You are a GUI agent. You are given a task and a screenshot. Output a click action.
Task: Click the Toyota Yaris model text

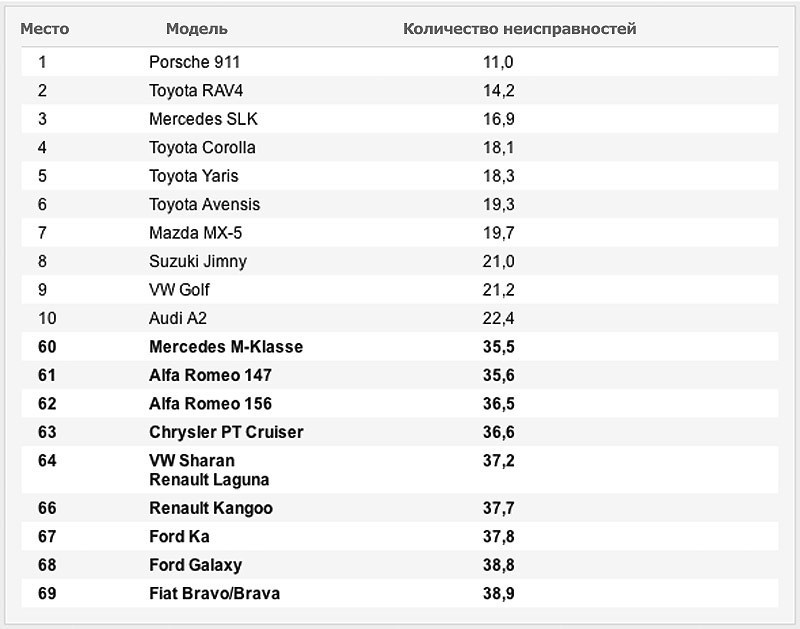(193, 176)
